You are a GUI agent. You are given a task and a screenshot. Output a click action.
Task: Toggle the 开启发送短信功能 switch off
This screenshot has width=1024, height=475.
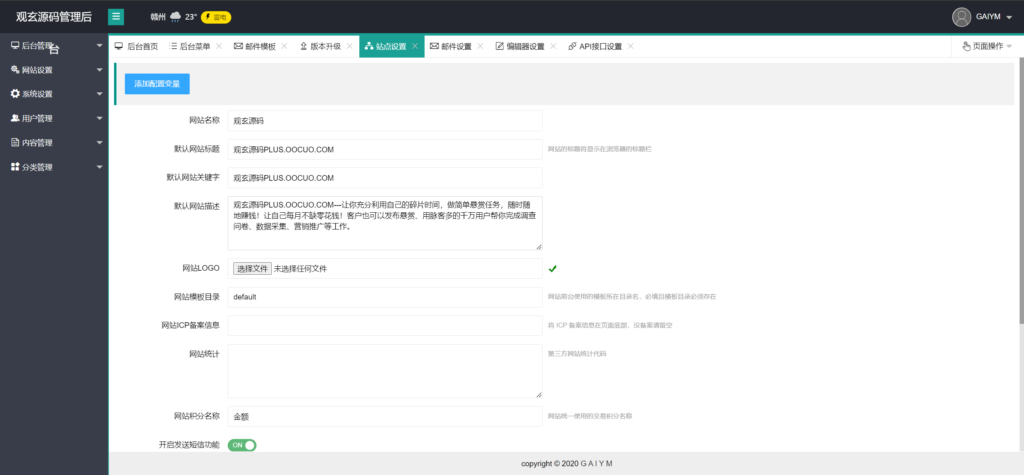tap(242, 445)
